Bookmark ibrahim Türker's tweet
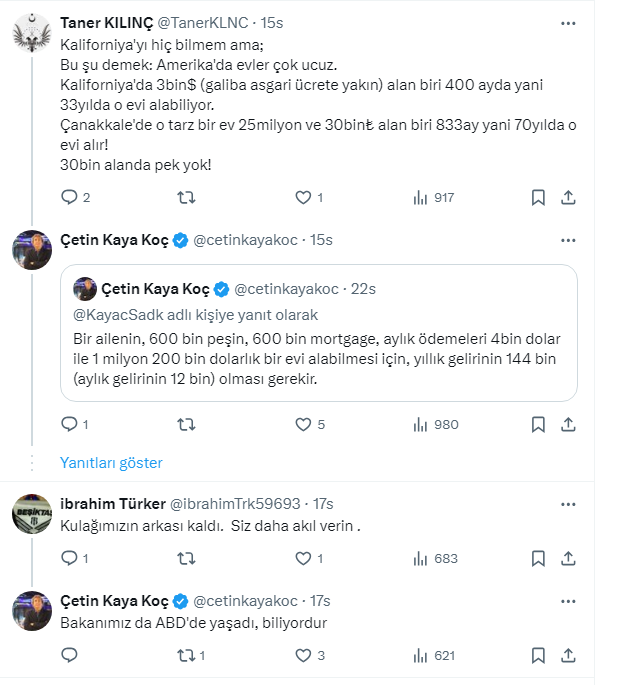618x685 pixels. (538, 559)
